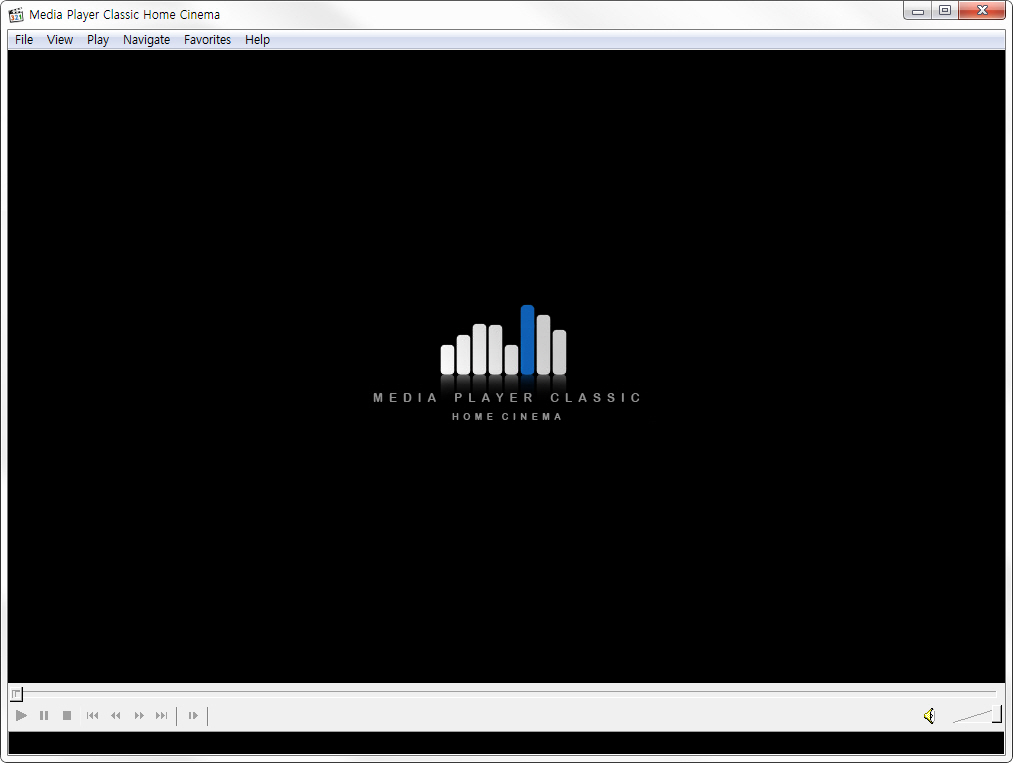This screenshot has width=1013, height=763.
Task: Skip to previous track icon
Action: (92, 715)
